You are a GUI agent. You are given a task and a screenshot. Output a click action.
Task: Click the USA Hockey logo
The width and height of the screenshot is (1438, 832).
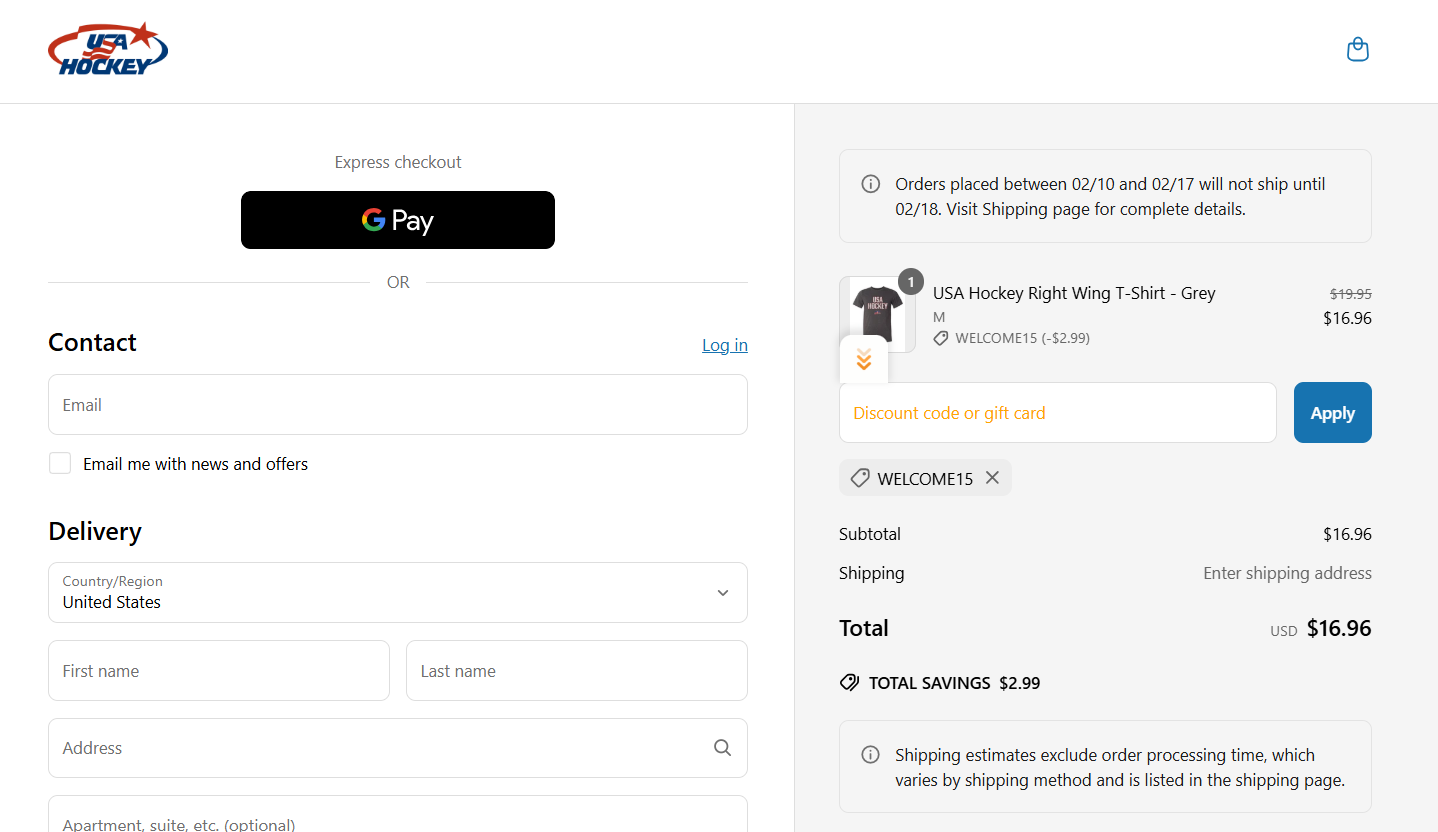click(x=108, y=50)
